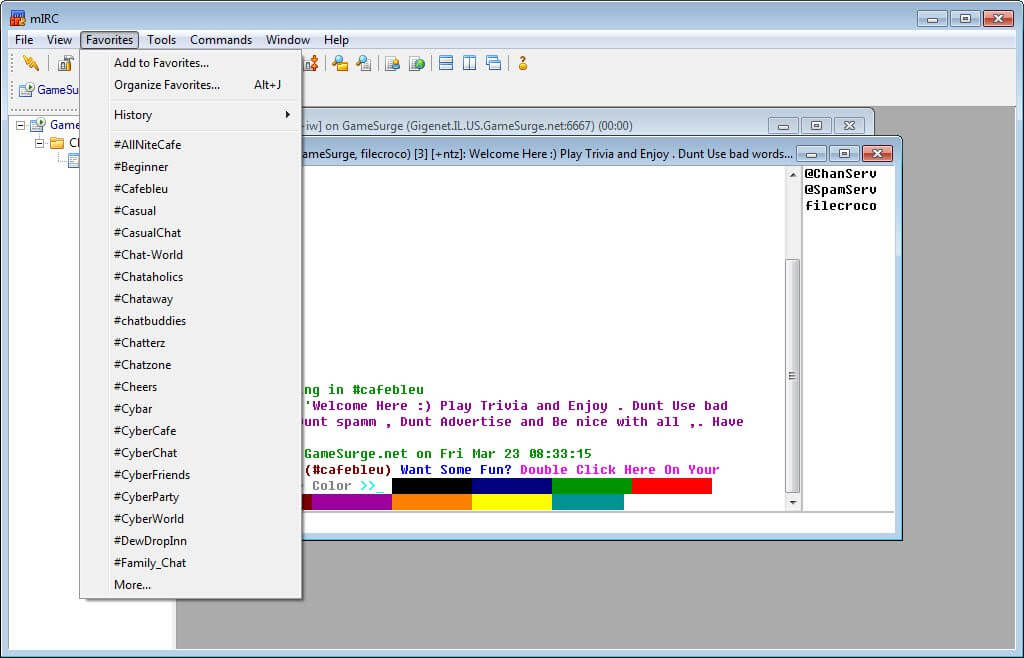This screenshot has height=658, width=1024.
Task: Click the red color block in chat
Action: click(671, 486)
